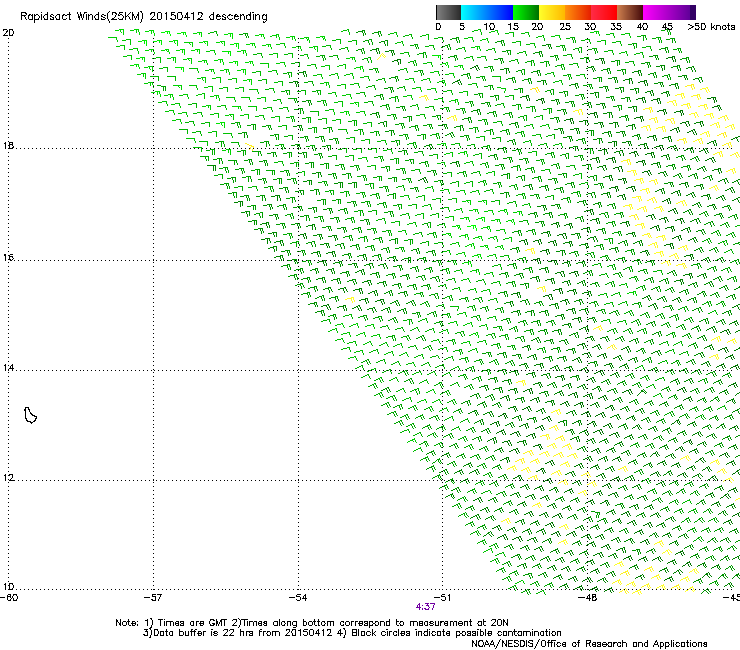Click the yellow 20-25 knots color segment
740x650 pixels.
552,12
